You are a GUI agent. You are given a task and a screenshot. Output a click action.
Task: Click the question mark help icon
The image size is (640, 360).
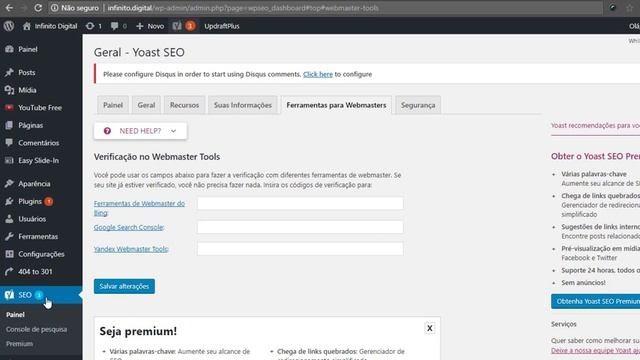pyautogui.click(x=107, y=131)
